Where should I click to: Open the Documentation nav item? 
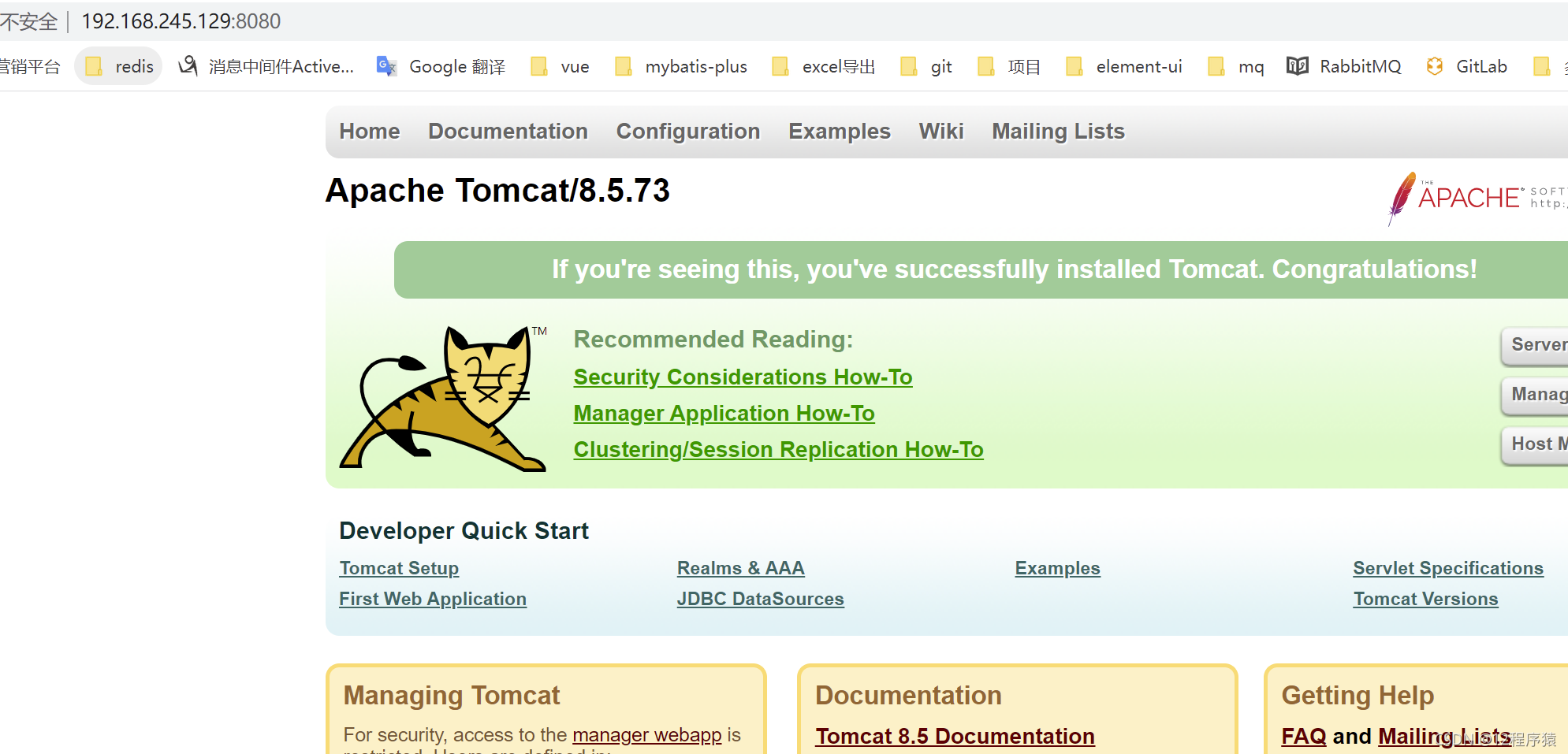click(x=508, y=131)
